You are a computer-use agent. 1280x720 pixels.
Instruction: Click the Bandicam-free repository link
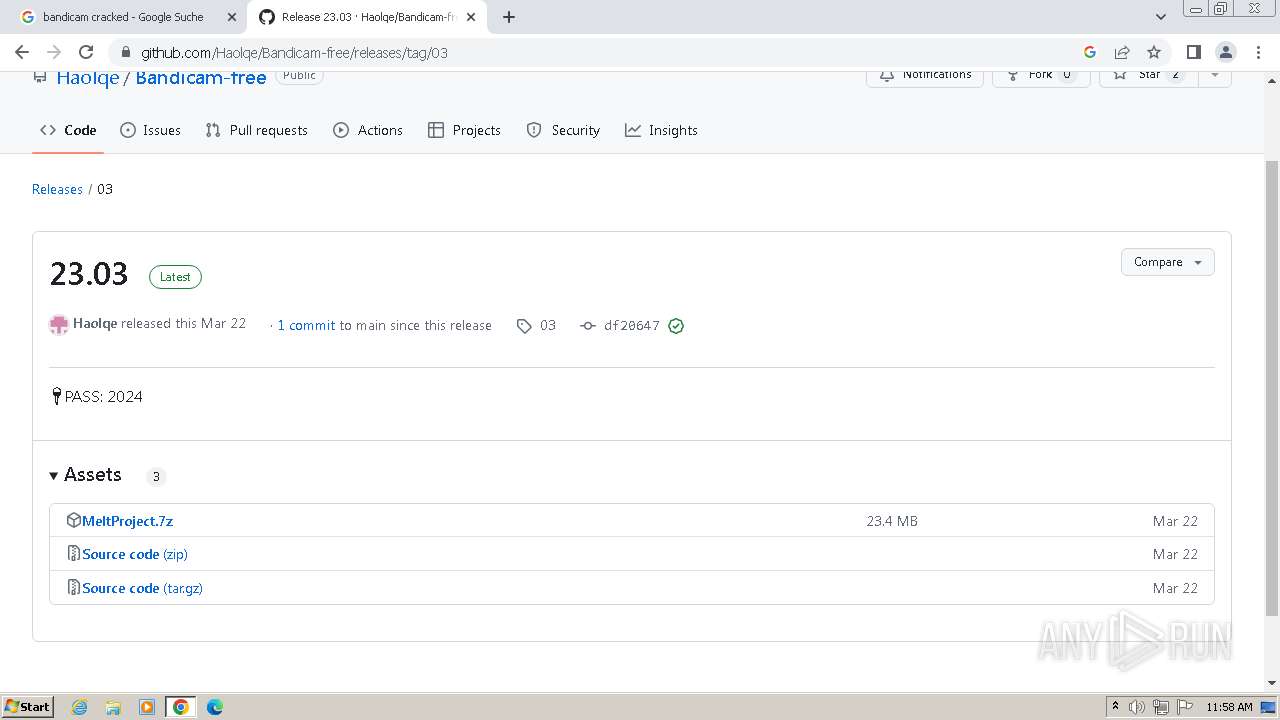click(201, 78)
